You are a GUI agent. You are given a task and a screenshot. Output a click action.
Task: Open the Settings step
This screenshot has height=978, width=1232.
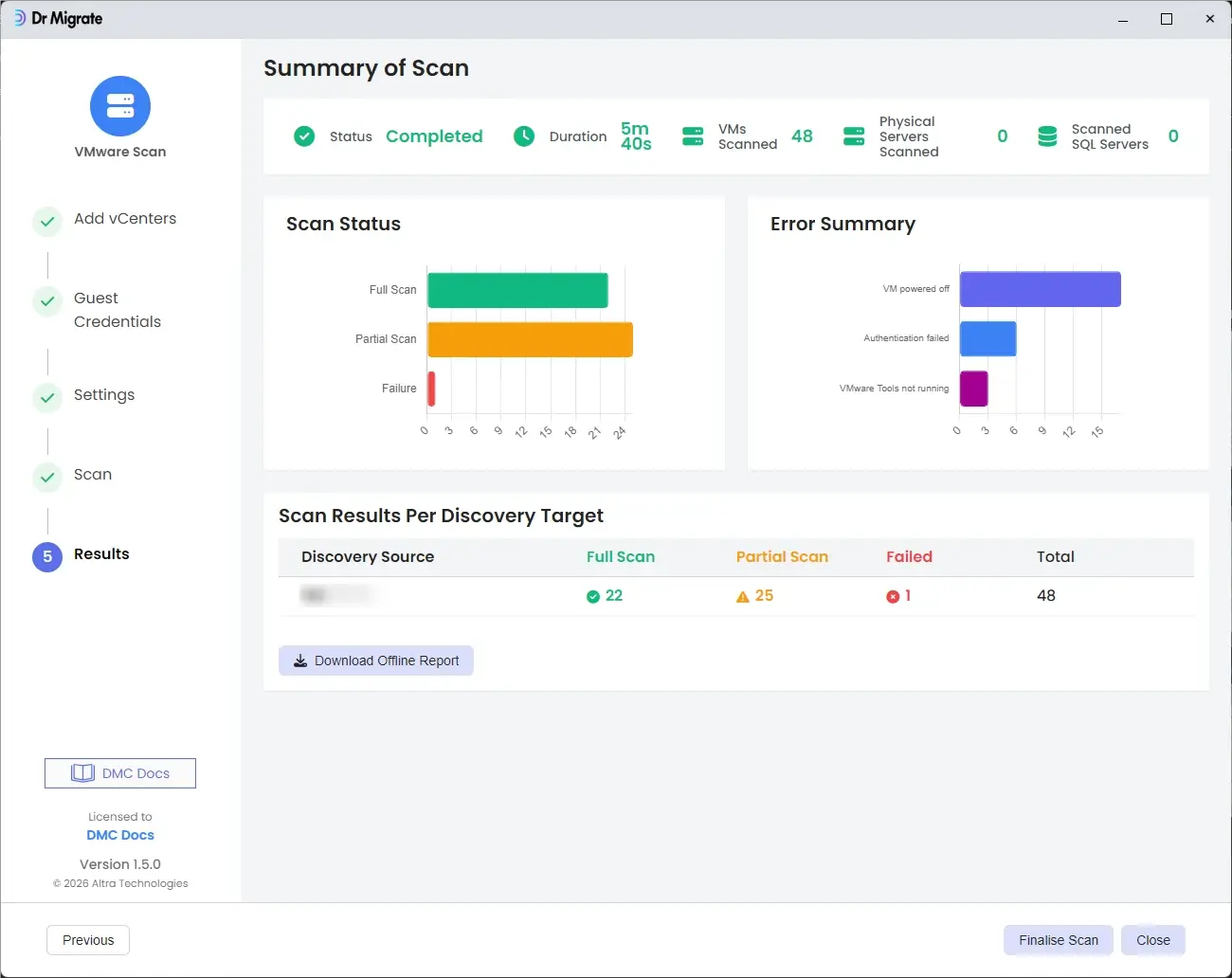pyautogui.click(x=104, y=395)
